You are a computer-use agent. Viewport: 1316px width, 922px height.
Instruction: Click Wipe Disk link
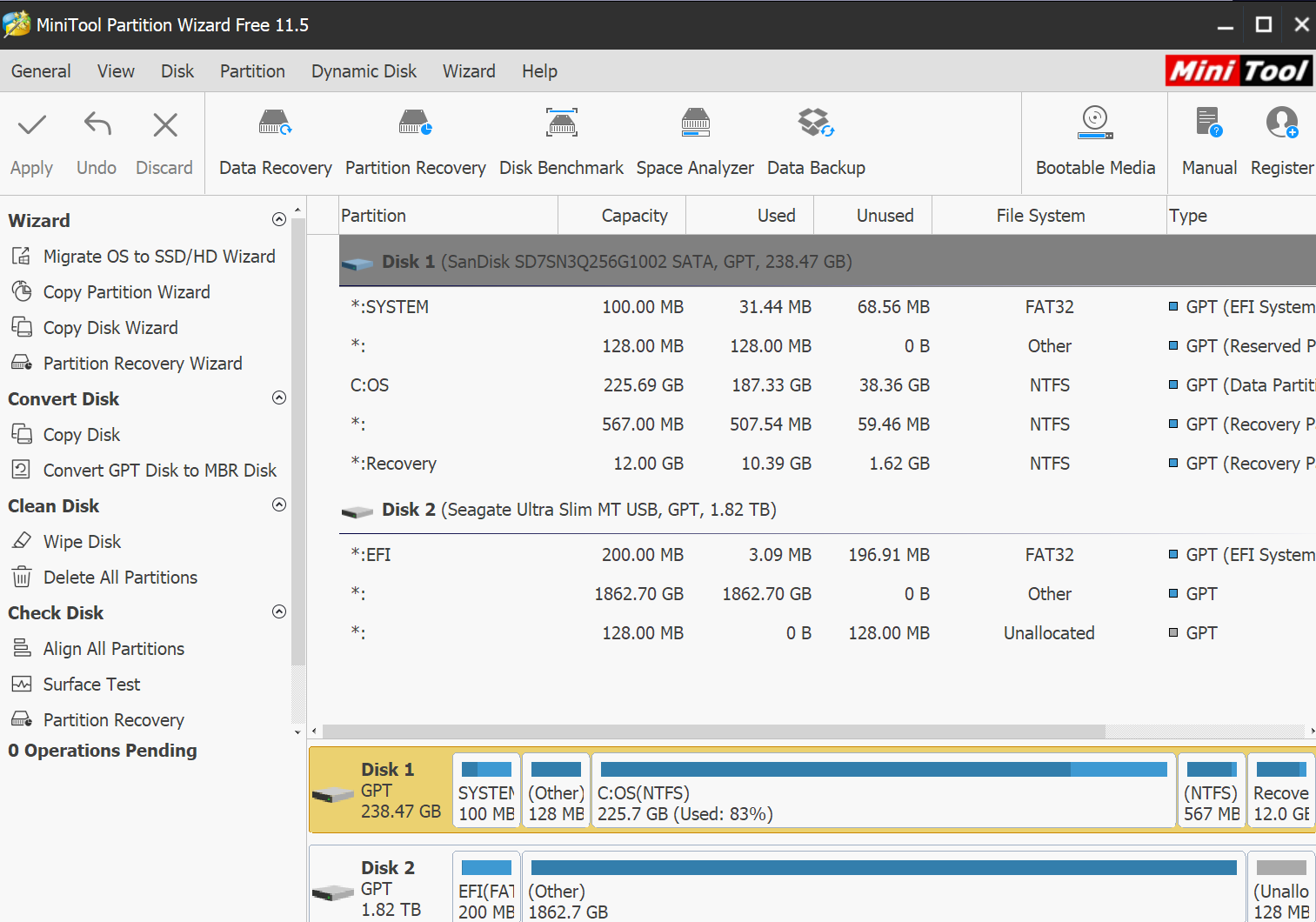[x=82, y=542]
